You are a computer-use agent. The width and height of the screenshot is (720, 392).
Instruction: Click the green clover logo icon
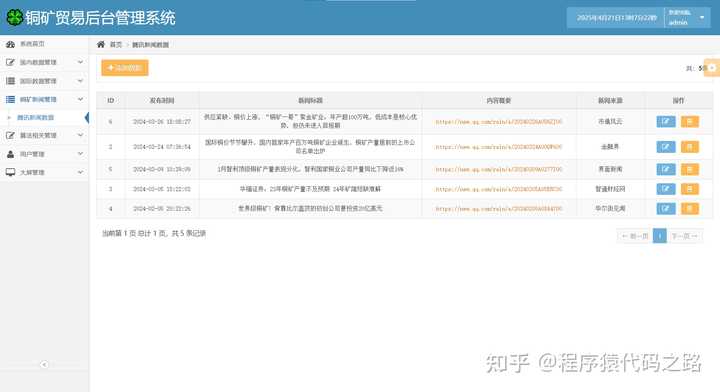[14, 17]
